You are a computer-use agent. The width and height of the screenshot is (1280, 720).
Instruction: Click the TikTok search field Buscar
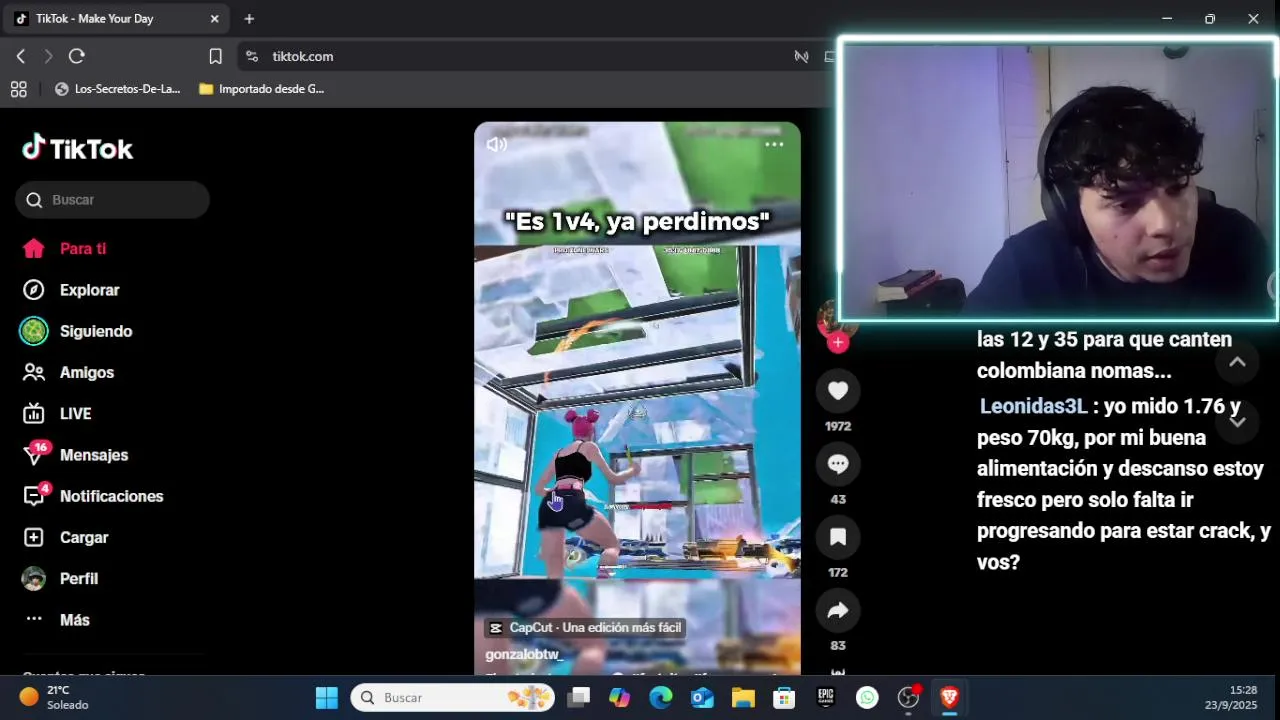point(112,200)
